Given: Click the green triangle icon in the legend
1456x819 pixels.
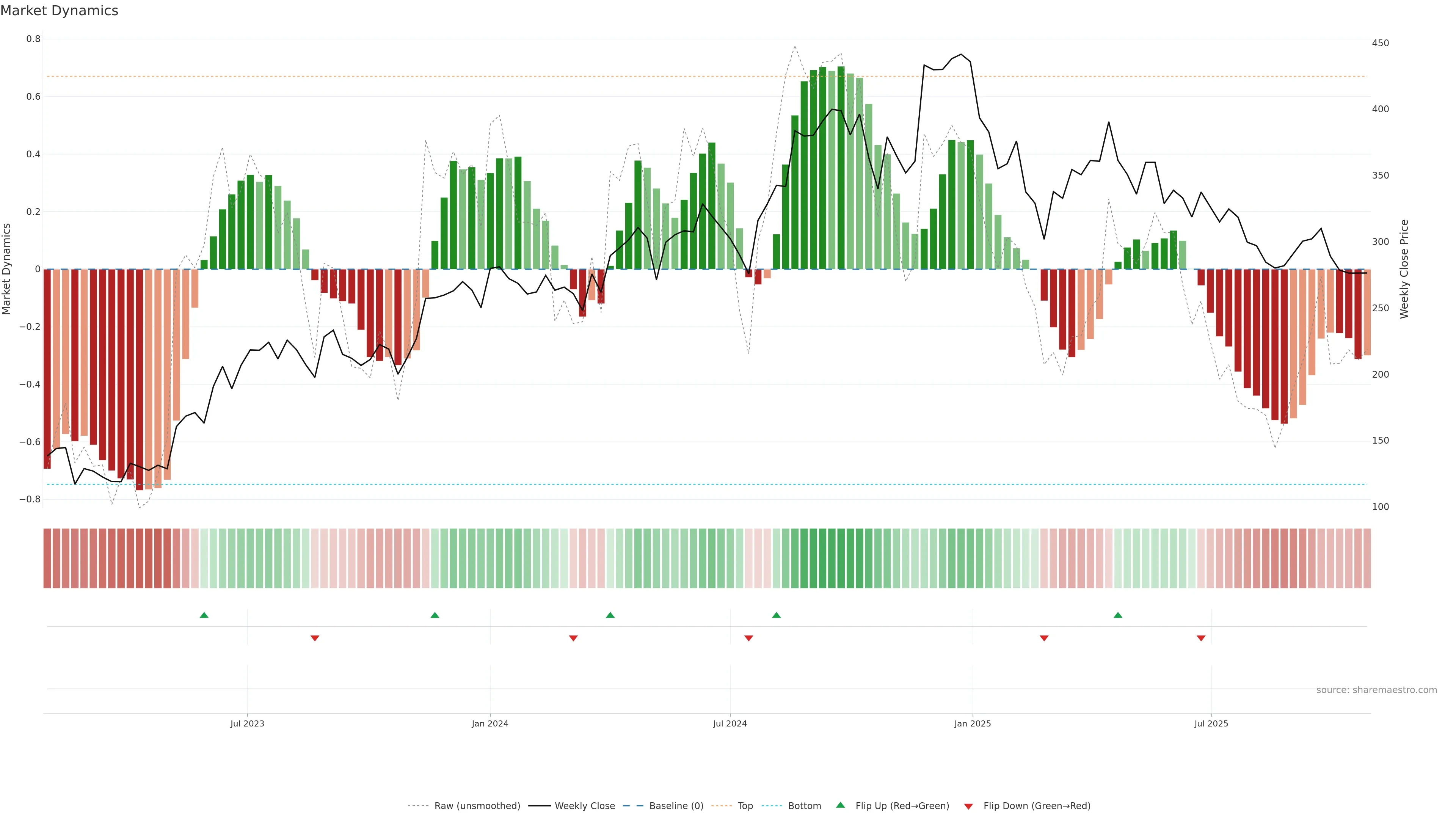Looking at the screenshot, I should coord(841,805).
